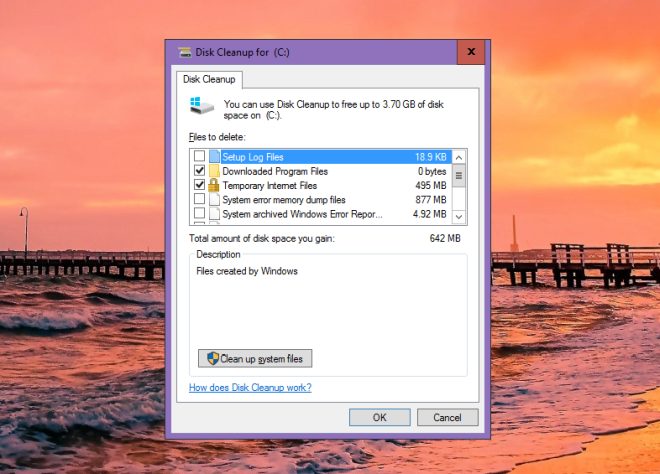660x474 pixels.
Task: Check System error memory dump files checkbox
Action: tap(200, 199)
